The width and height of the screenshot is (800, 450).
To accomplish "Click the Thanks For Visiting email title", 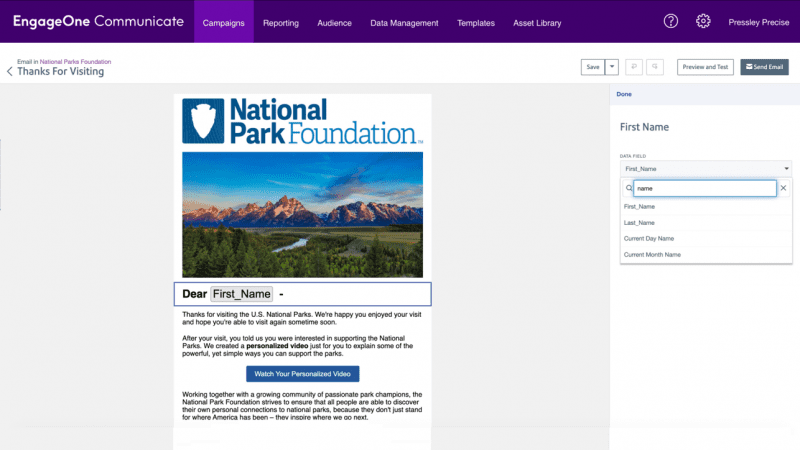I will click(x=61, y=71).
